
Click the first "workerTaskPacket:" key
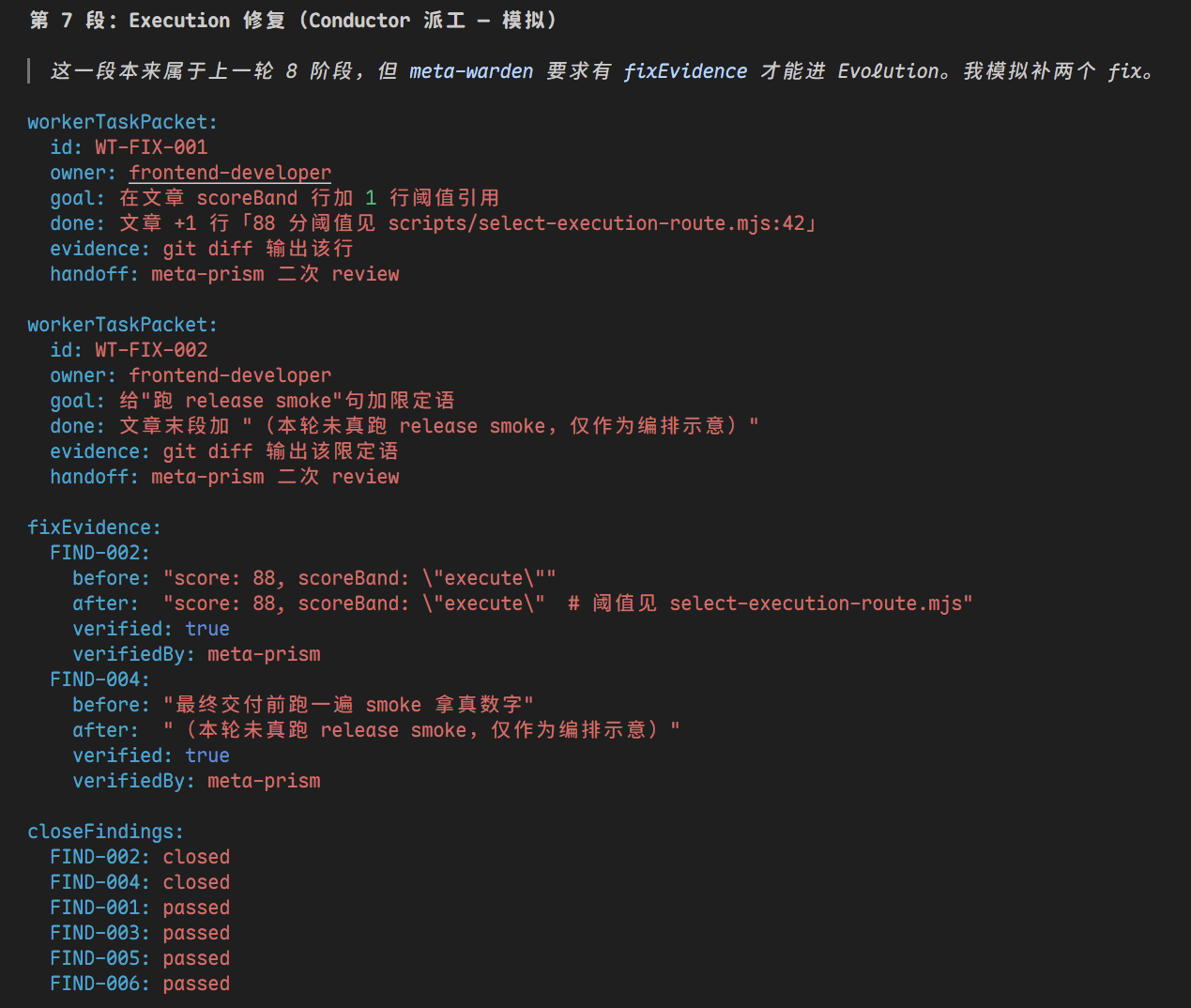click(122, 122)
